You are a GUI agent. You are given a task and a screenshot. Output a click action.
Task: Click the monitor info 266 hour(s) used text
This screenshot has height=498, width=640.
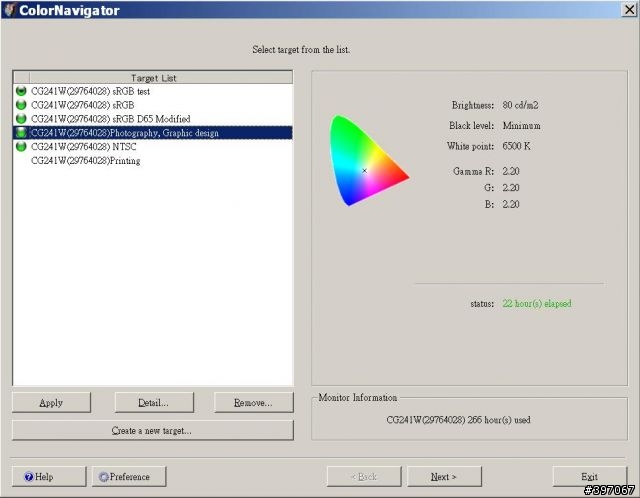pos(458,420)
